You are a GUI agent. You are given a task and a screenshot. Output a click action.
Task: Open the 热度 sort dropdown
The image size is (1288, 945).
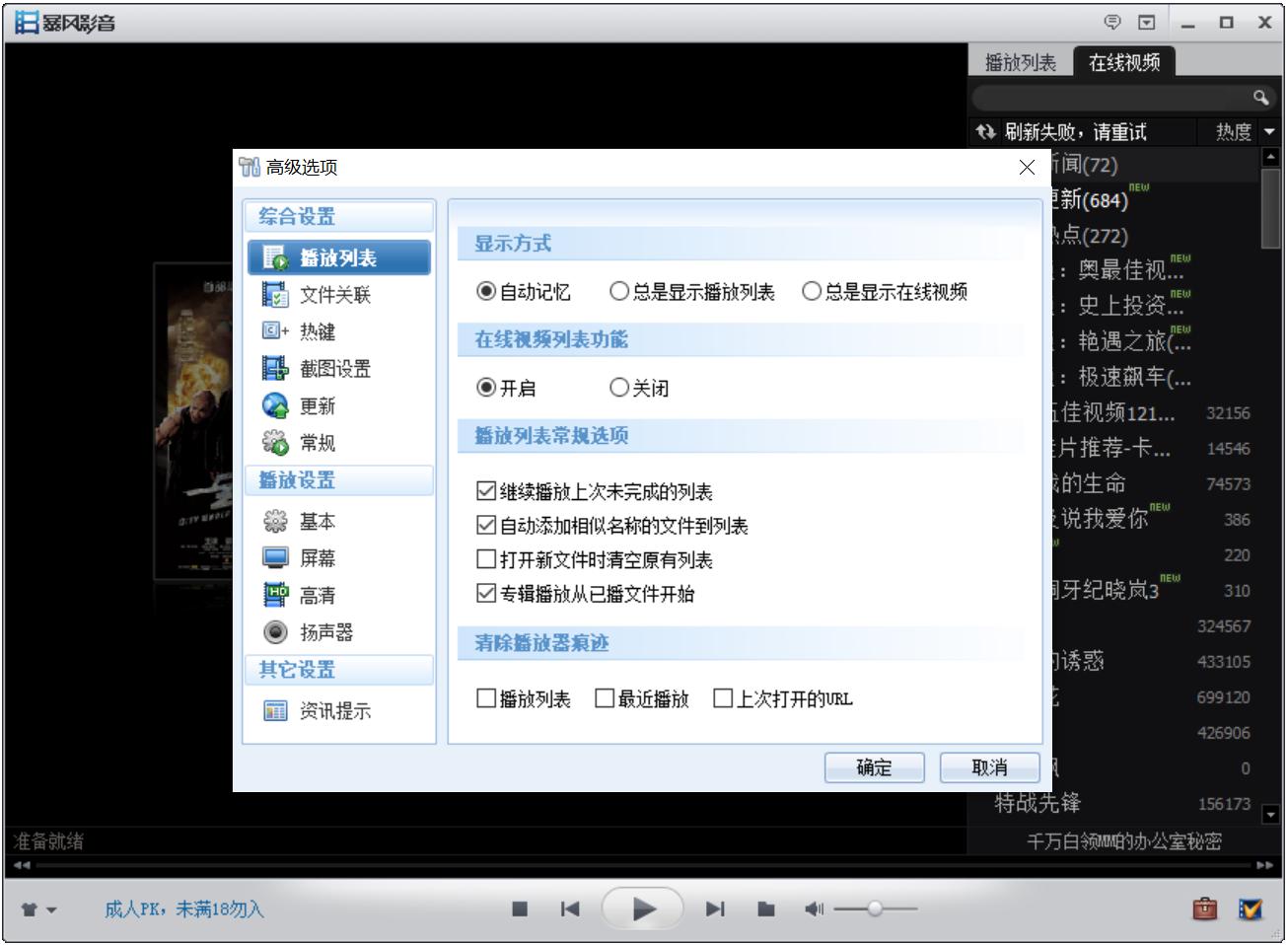pos(1246,132)
